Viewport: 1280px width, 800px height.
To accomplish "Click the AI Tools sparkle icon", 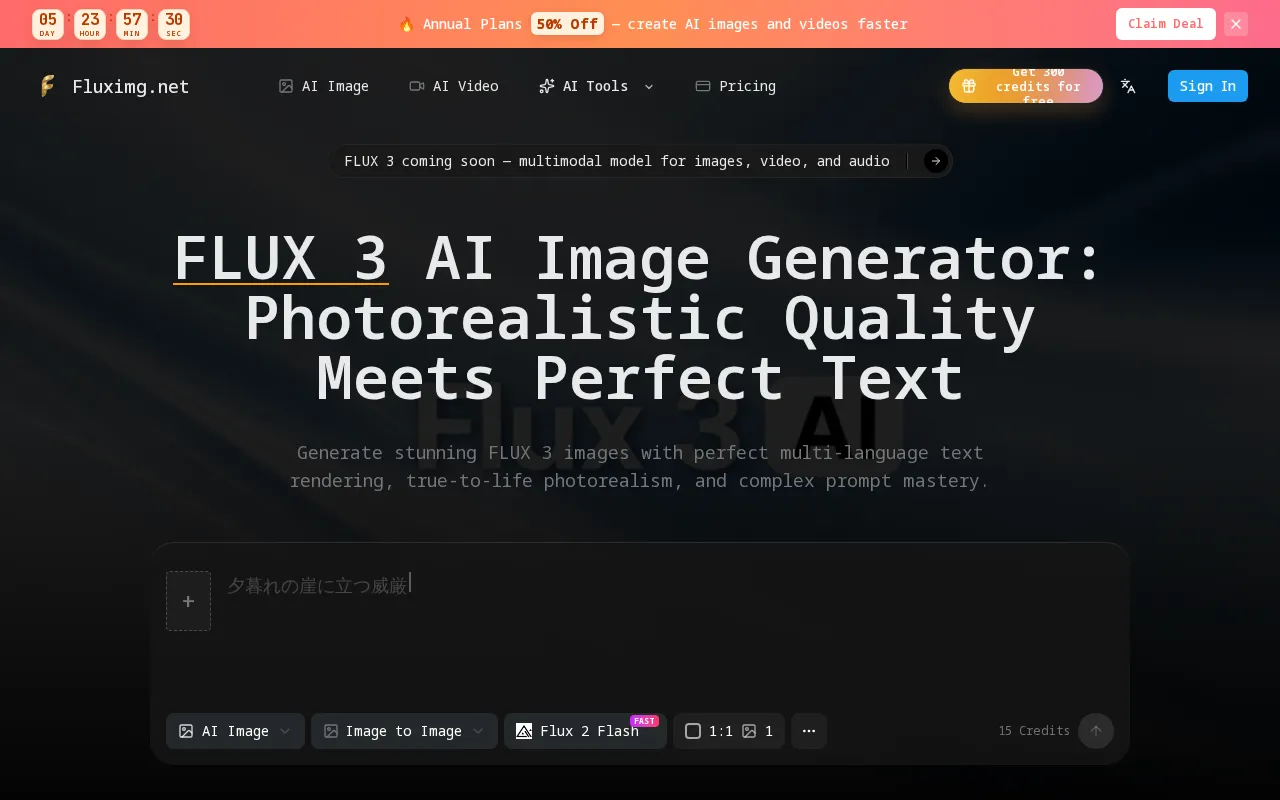I will [x=547, y=86].
